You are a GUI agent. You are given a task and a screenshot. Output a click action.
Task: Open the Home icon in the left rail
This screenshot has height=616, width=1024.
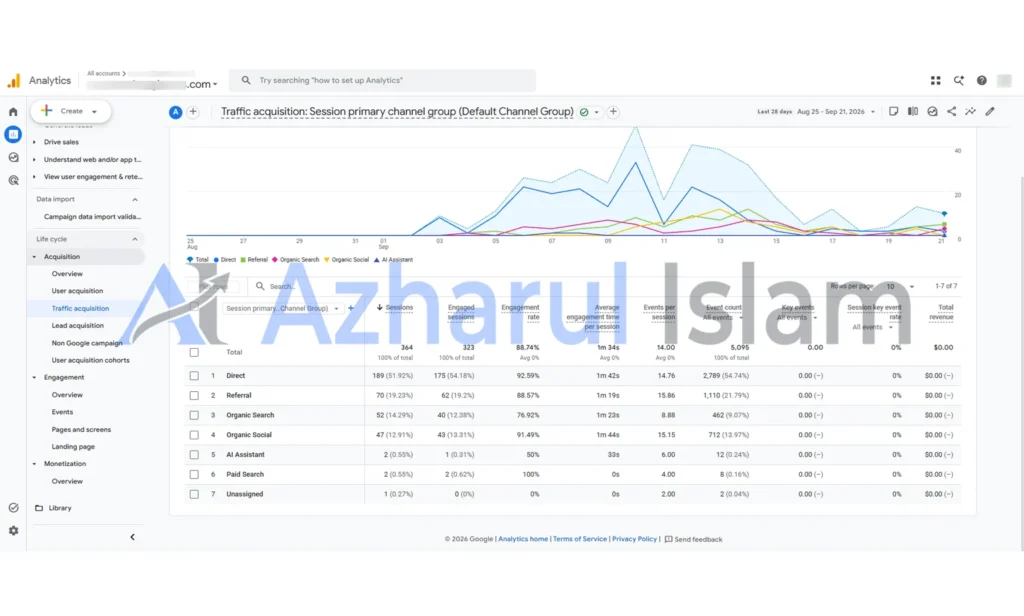13,112
